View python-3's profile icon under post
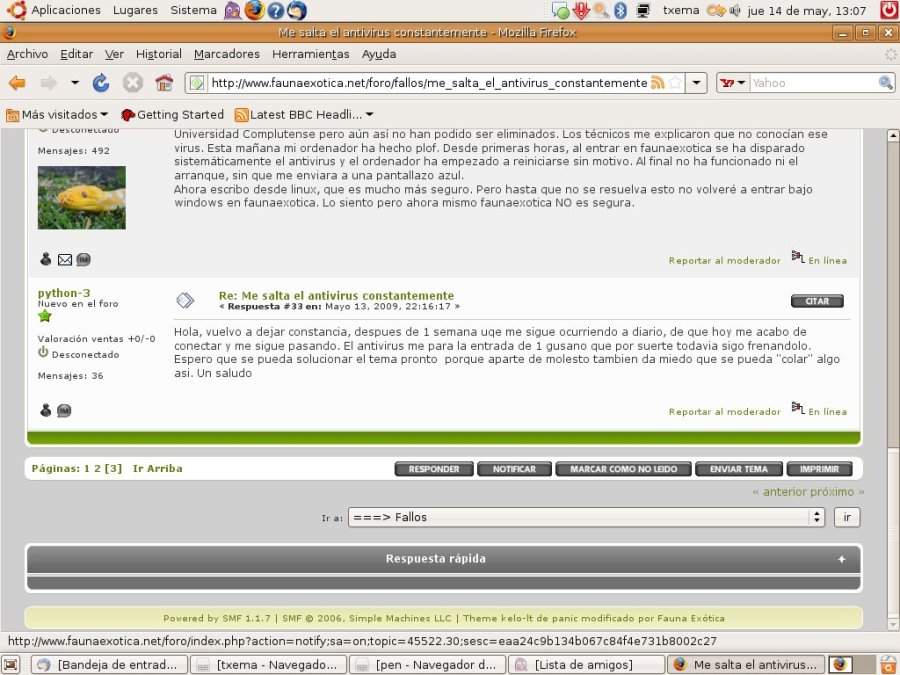 tap(45, 410)
